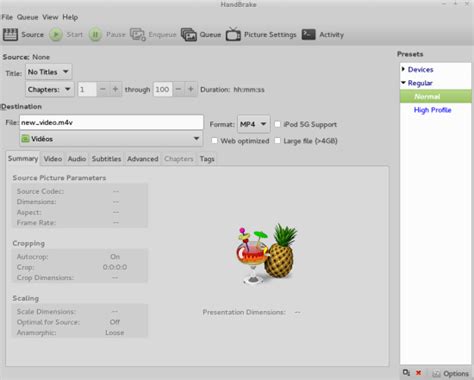This screenshot has height=380, width=474.
Task: Click the 'Source Codec:' label
Action: click(40, 191)
